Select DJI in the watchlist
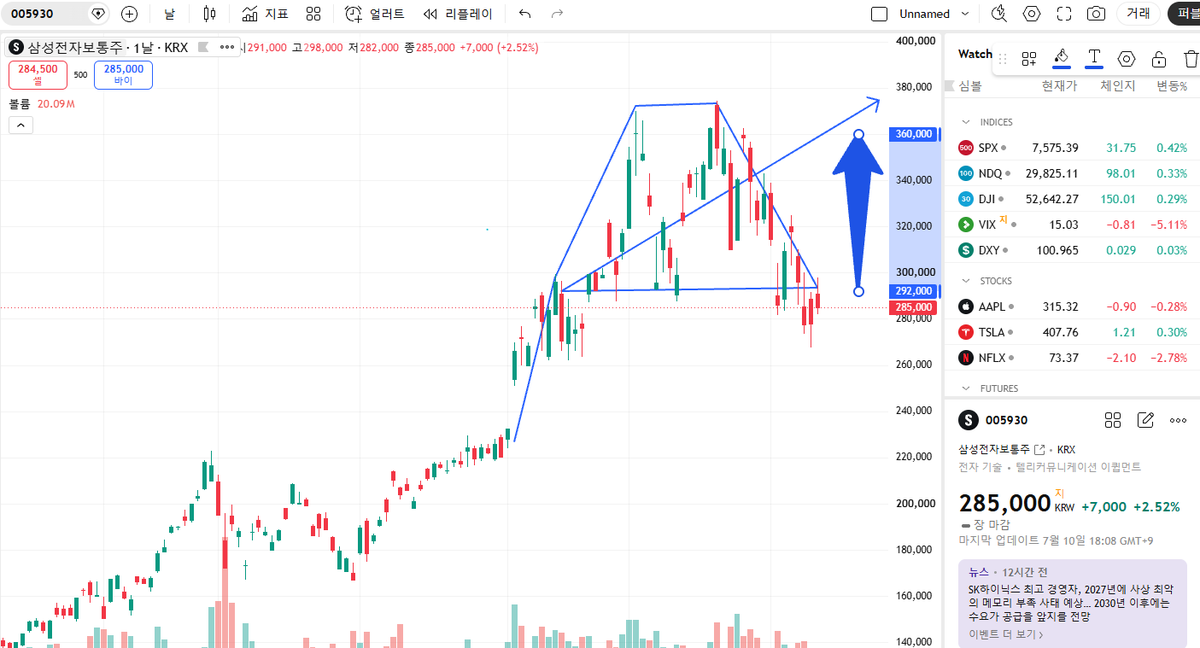 pyautogui.click(x=1072, y=198)
